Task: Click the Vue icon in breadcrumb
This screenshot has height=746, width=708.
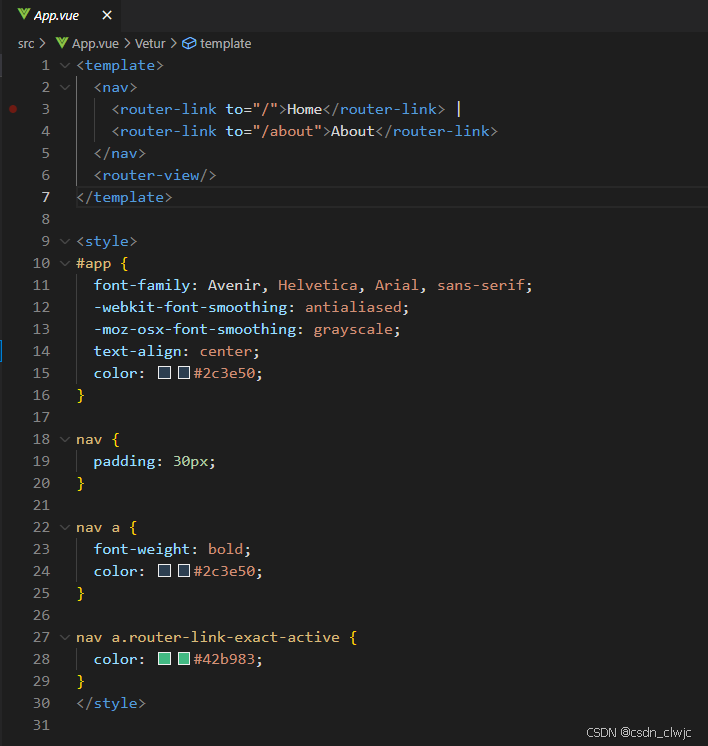Action: [62, 43]
